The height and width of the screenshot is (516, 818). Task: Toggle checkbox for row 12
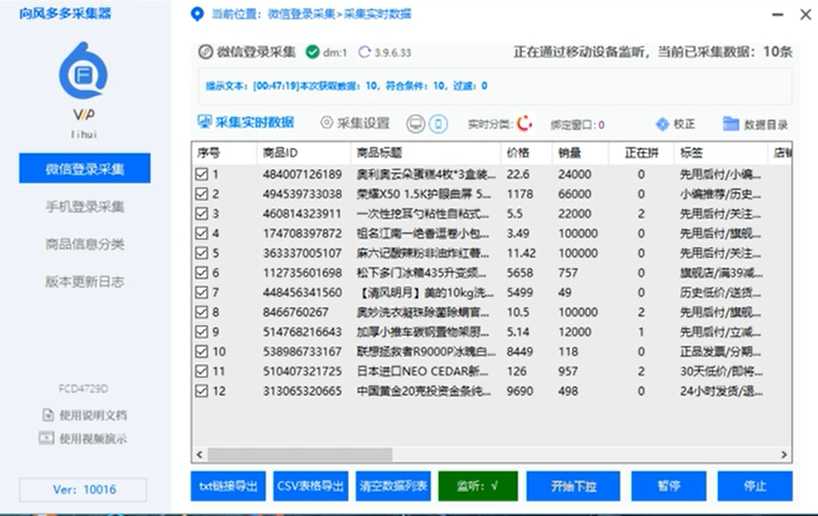[x=201, y=391]
